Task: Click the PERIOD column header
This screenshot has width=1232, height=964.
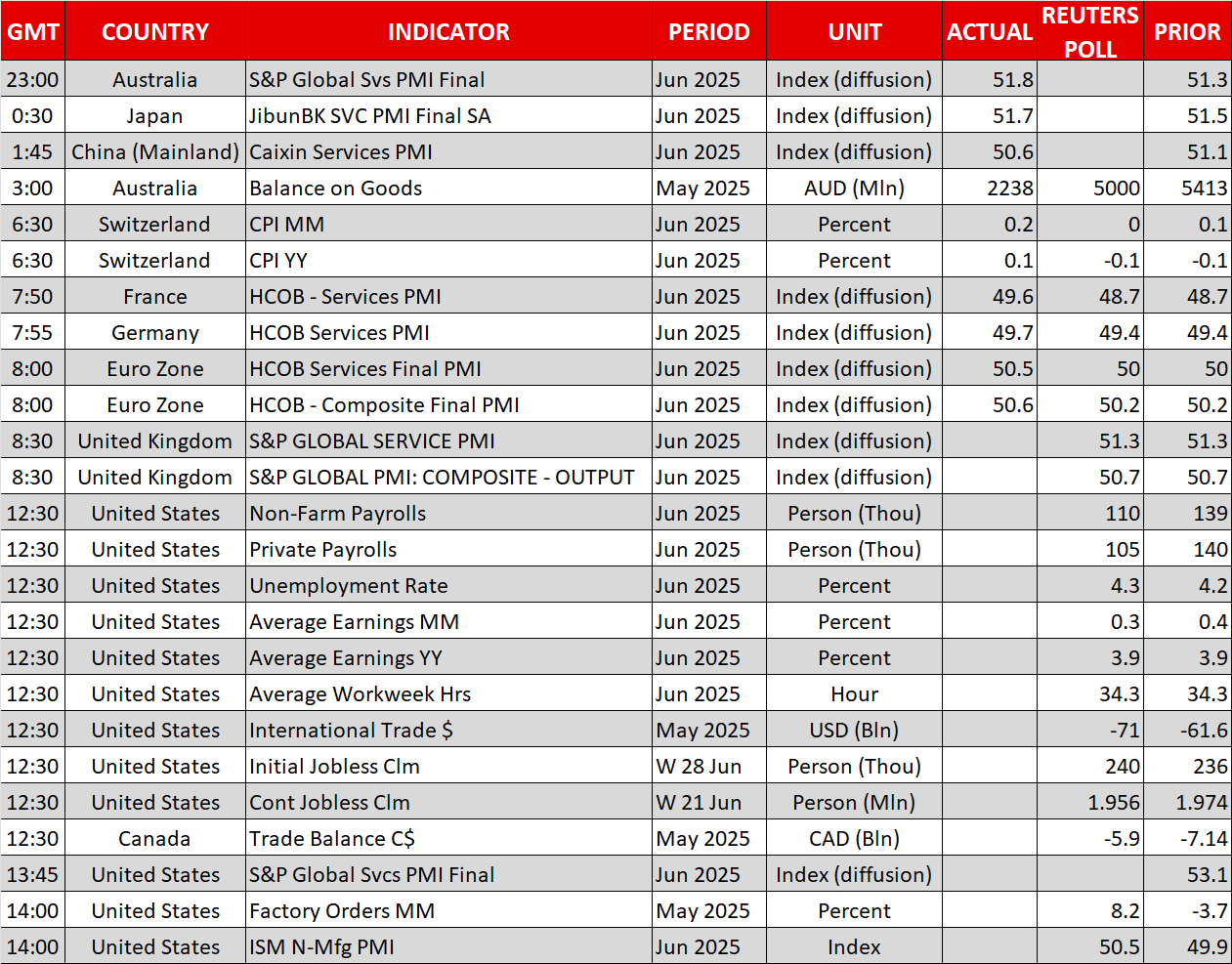Action: point(708,32)
